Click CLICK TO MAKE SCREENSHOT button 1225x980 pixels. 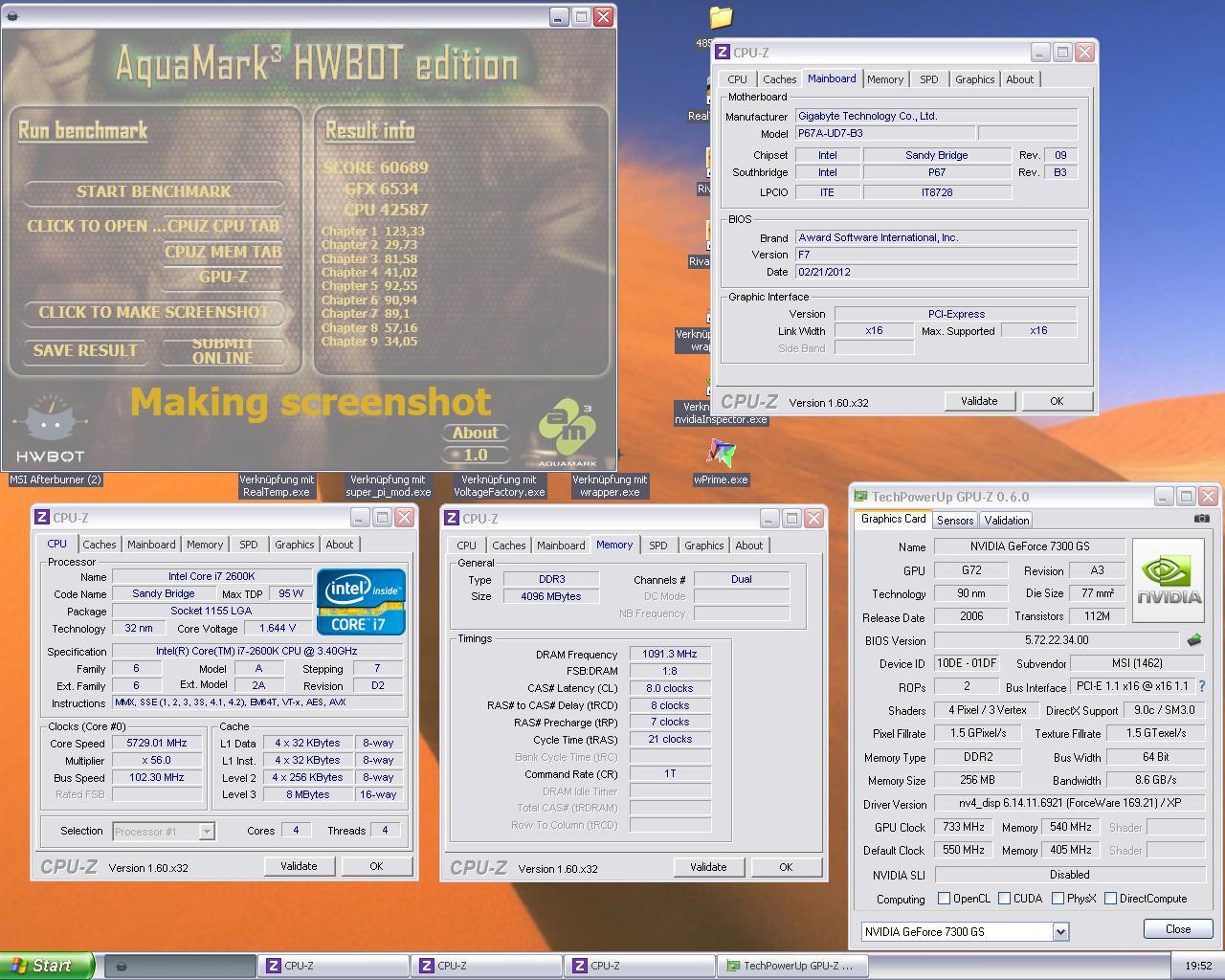pyautogui.click(x=153, y=312)
